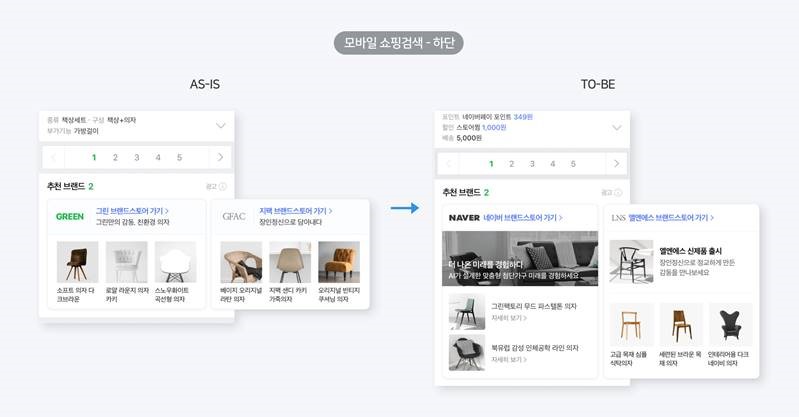Open the 지팩 샌디 카키 chair thumbnail
The image size is (799, 417).
click(290, 262)
